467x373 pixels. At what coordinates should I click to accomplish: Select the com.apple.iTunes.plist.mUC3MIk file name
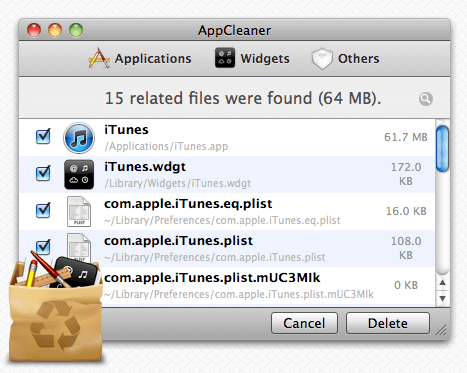[212, 278]
